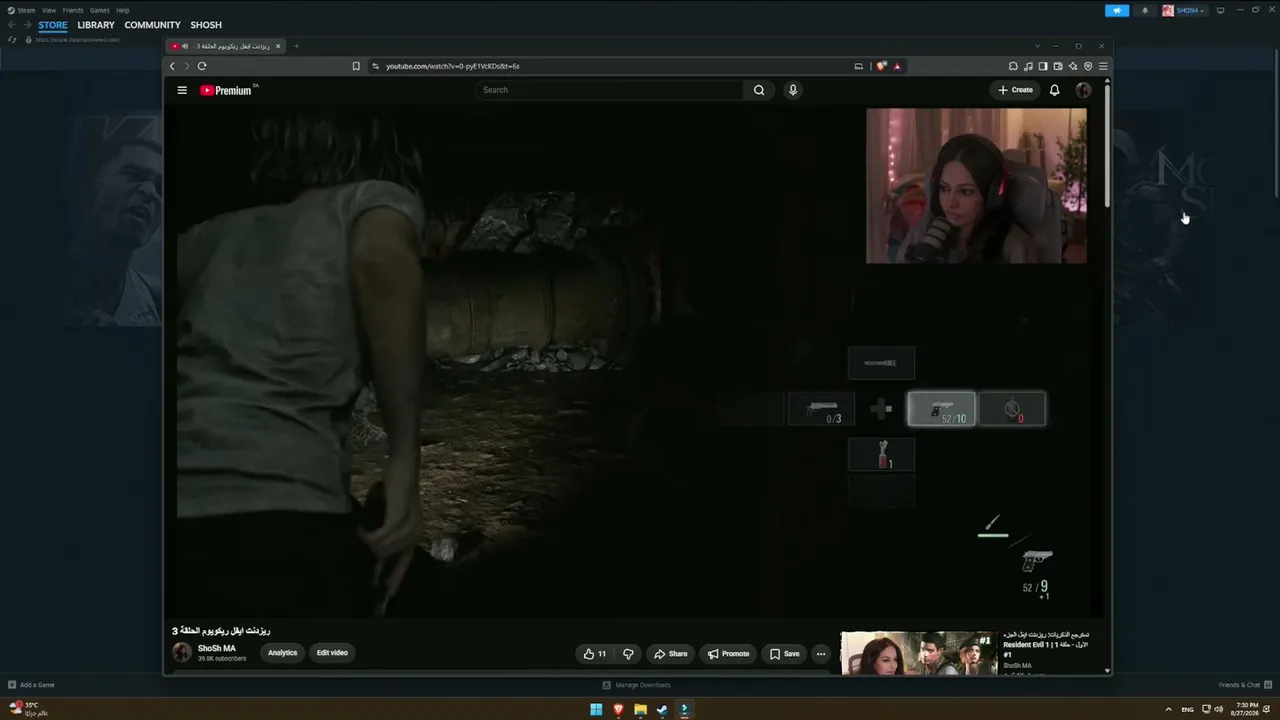This screenshot has height=720, width=1280.
Task: Dislike the video with thumbs down
Action: tap(628, 654)
